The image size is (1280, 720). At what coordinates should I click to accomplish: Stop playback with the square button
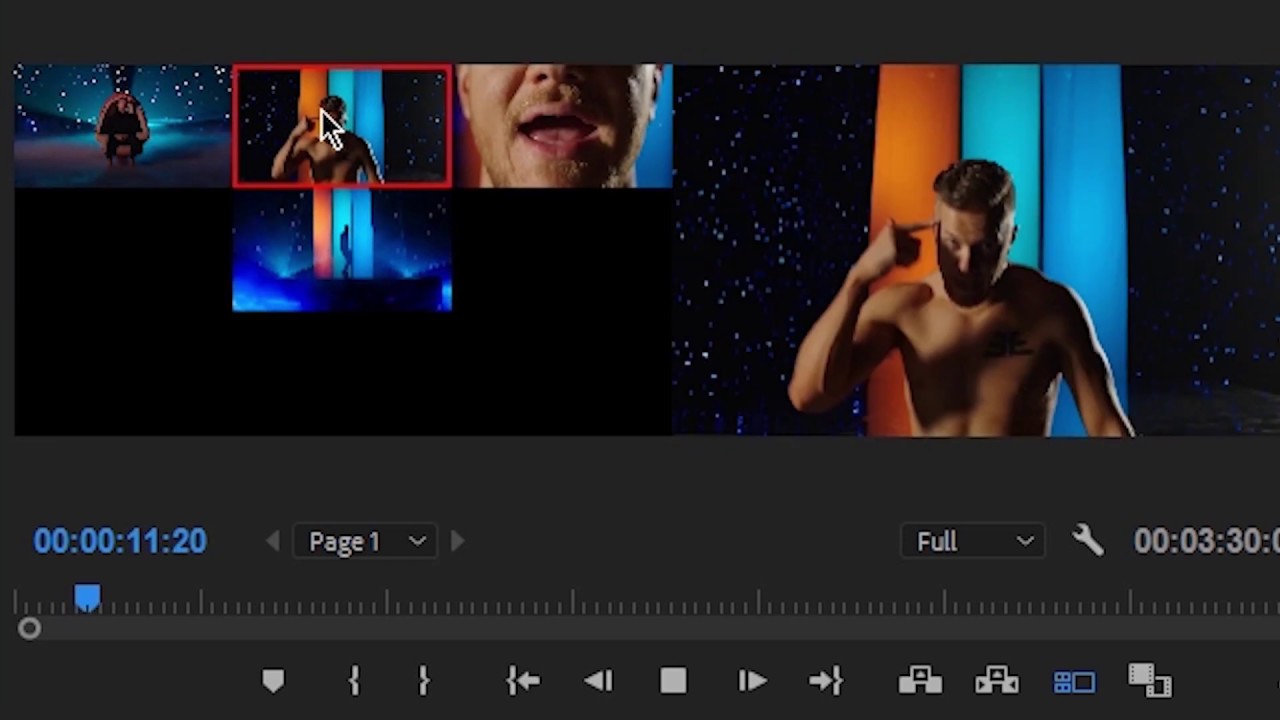coord(673,681)
